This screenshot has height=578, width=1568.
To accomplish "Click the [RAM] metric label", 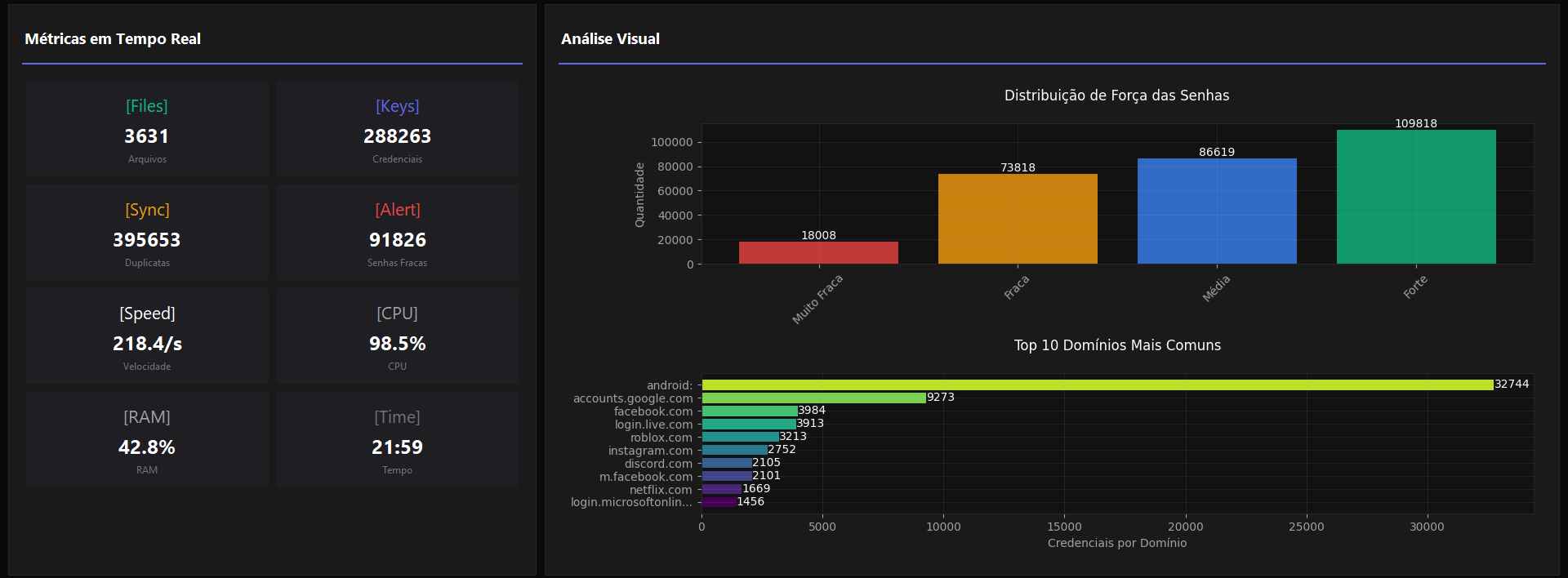I will [147, 417].
